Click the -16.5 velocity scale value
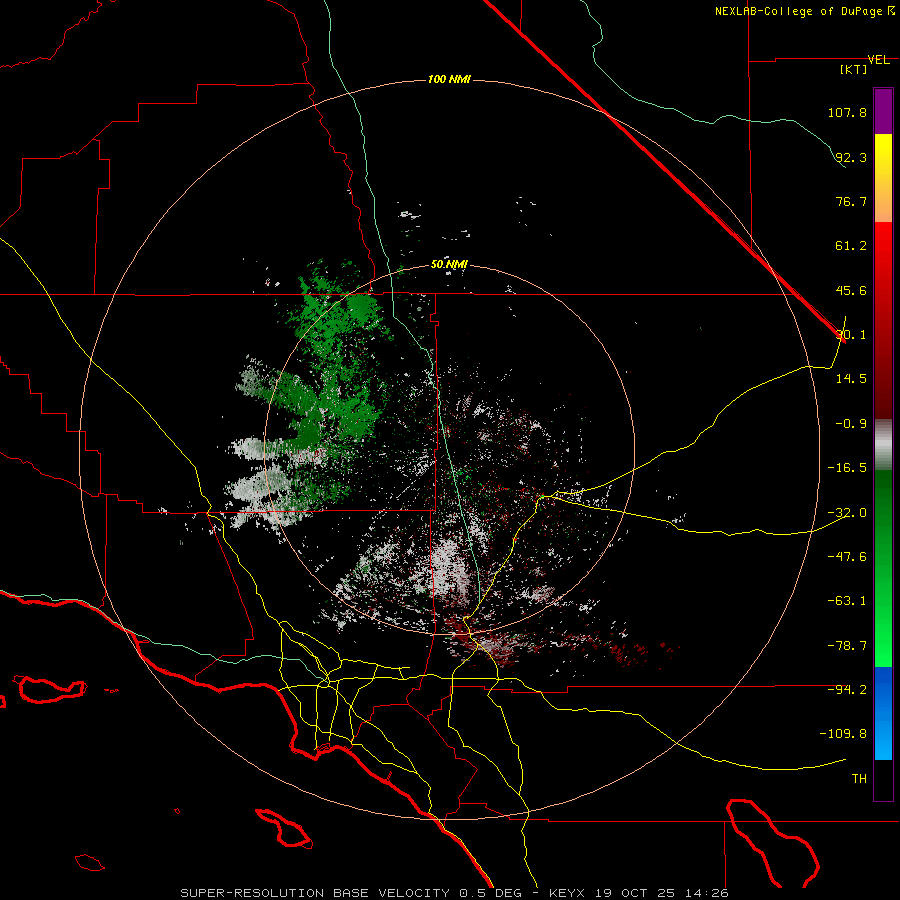 coord(847,468)
